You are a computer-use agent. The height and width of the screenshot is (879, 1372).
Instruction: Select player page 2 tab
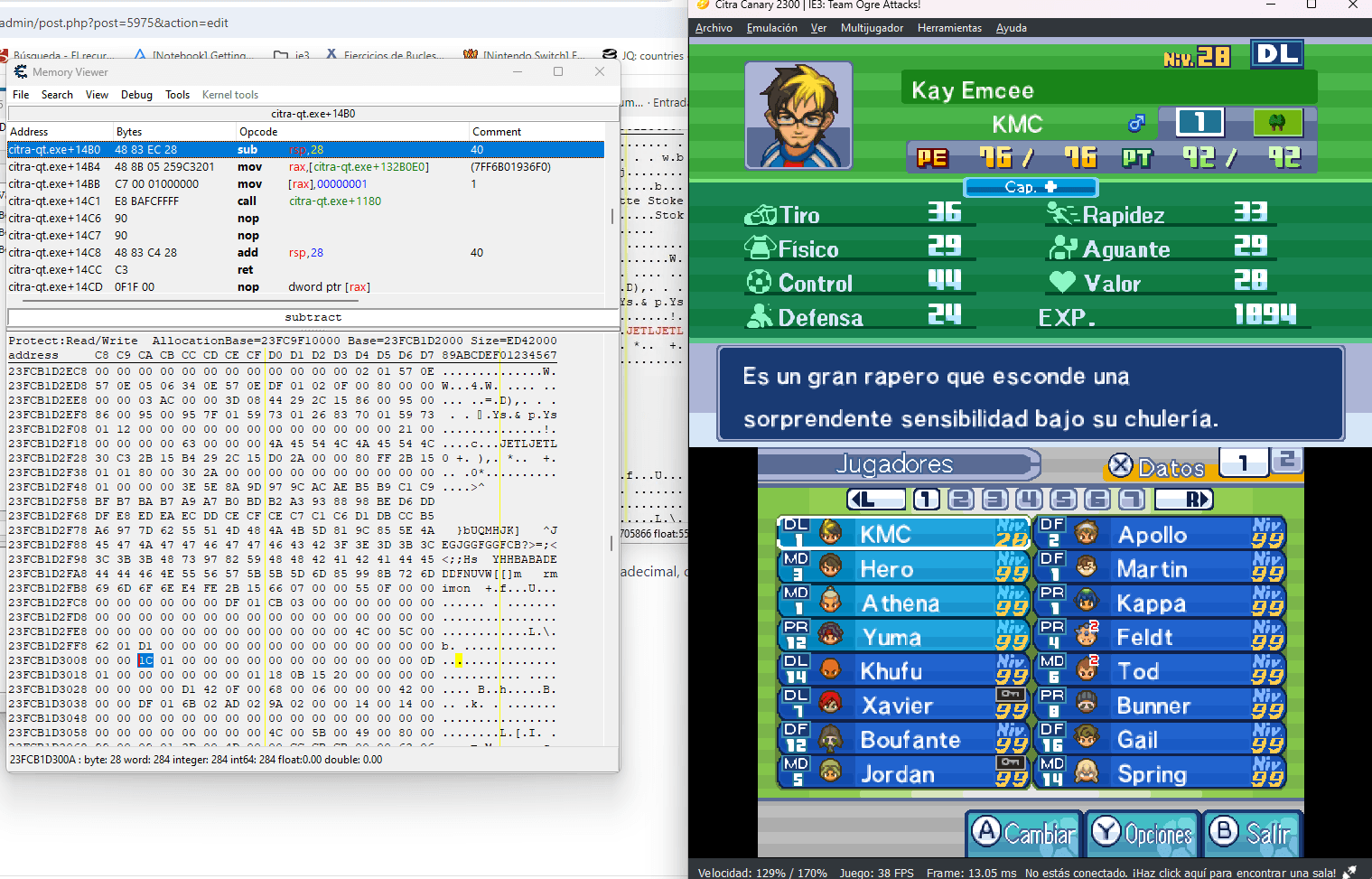pyautogui.click(x=961, y=500)
